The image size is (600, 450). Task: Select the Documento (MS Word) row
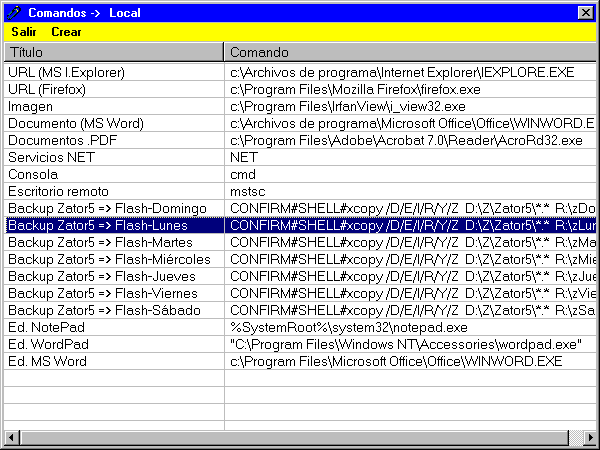(76, 124)
